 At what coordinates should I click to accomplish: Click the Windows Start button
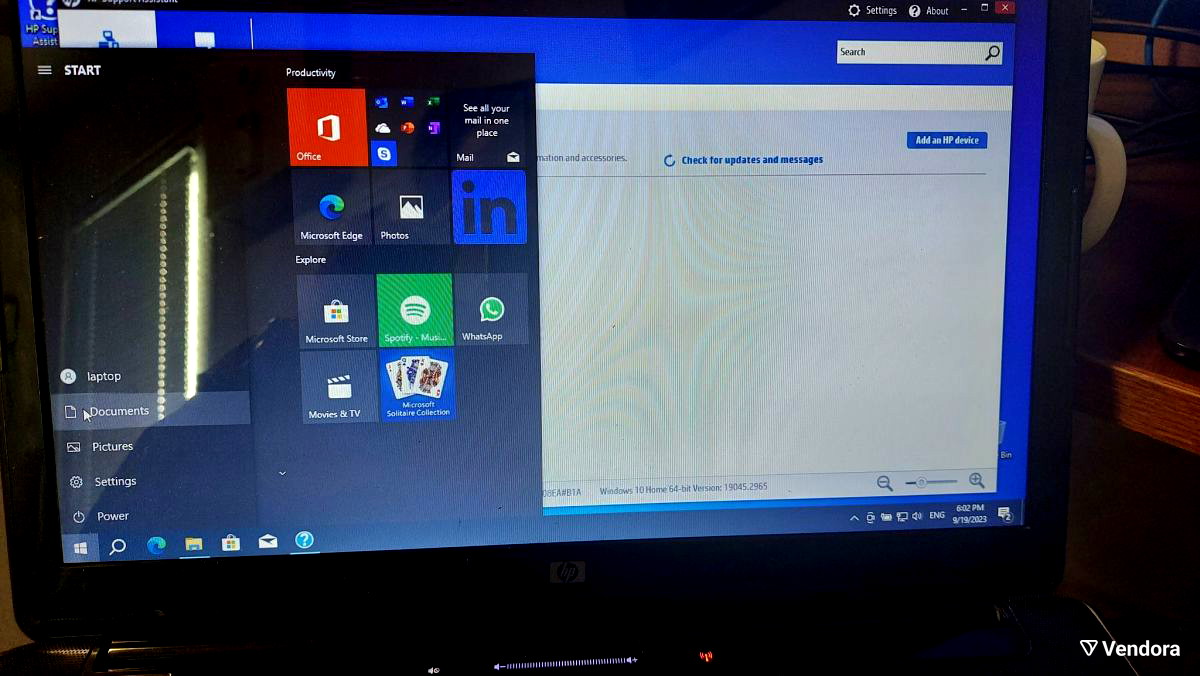pyautogui.click(x=80, y=548)
